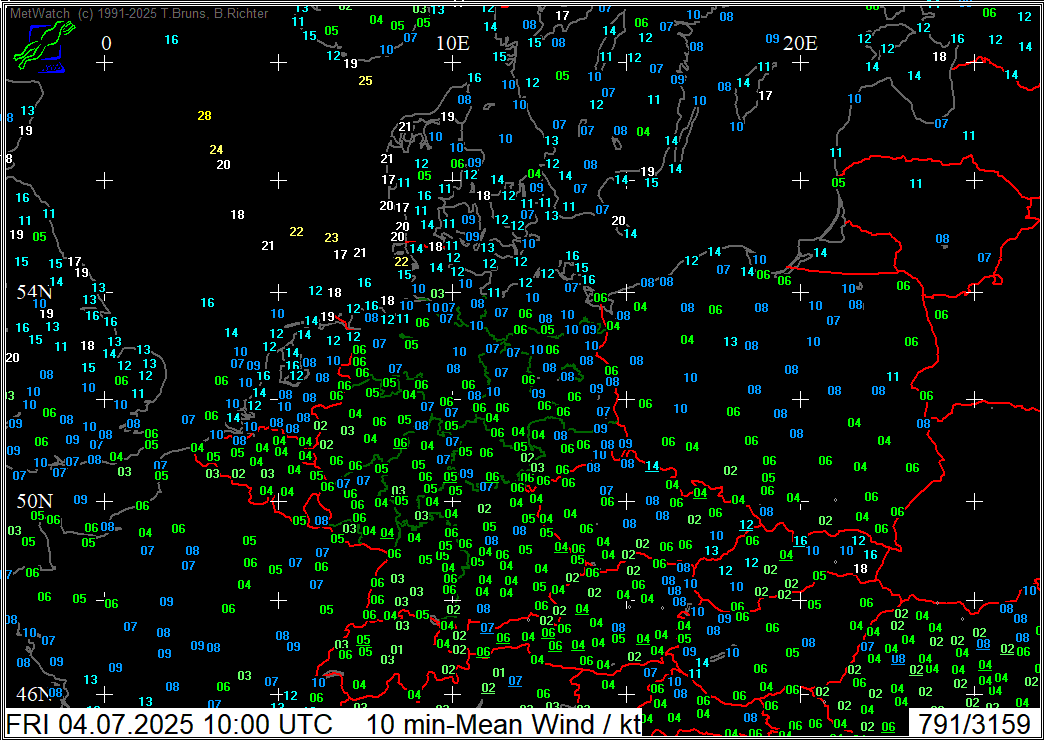Screen dimensions: 1044x740
Task: Click the 10 min-Mean Wind / kt caption
Action: click(x=503, y=723)
